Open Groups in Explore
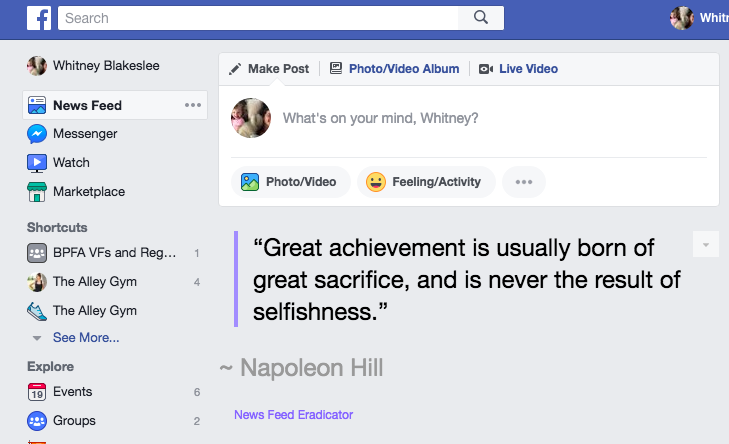 point(74,421)
